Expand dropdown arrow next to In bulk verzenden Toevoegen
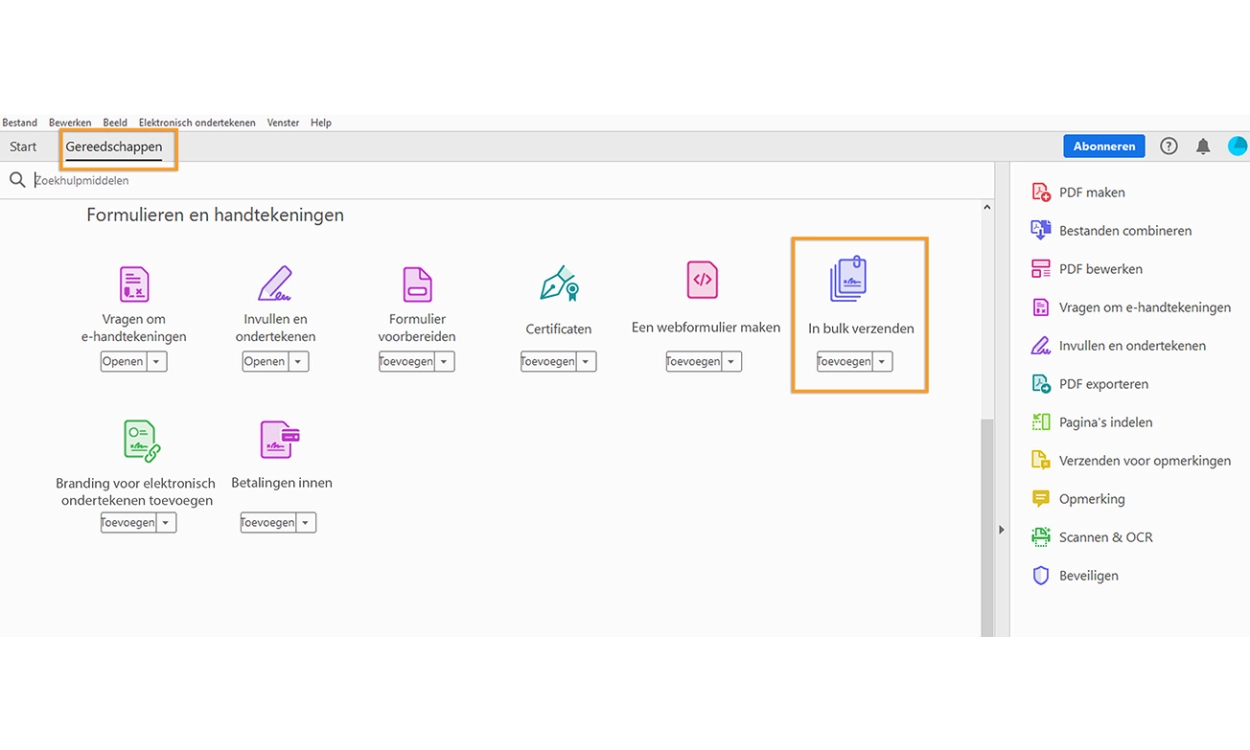Screen dimensions: 1250x750 [881, 362]
